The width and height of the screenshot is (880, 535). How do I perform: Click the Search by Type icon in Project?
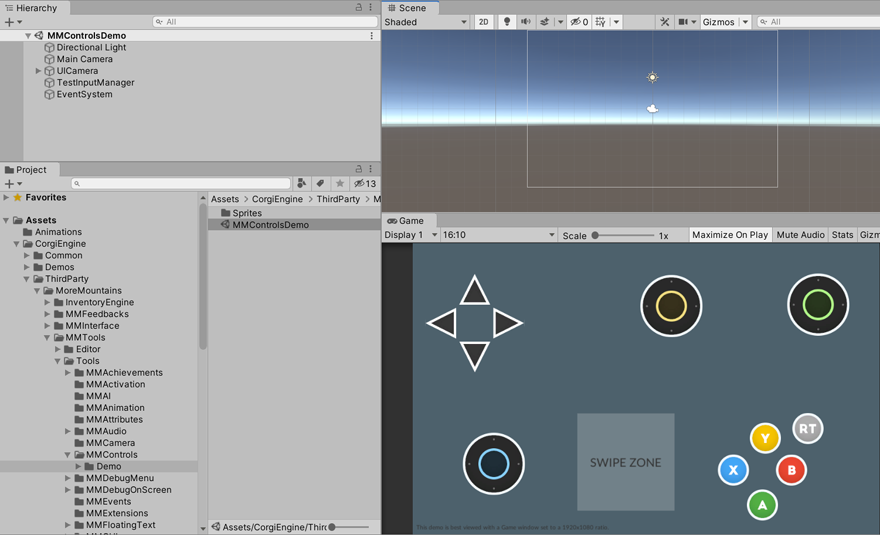pyautogui.click(x=302, y=184)
